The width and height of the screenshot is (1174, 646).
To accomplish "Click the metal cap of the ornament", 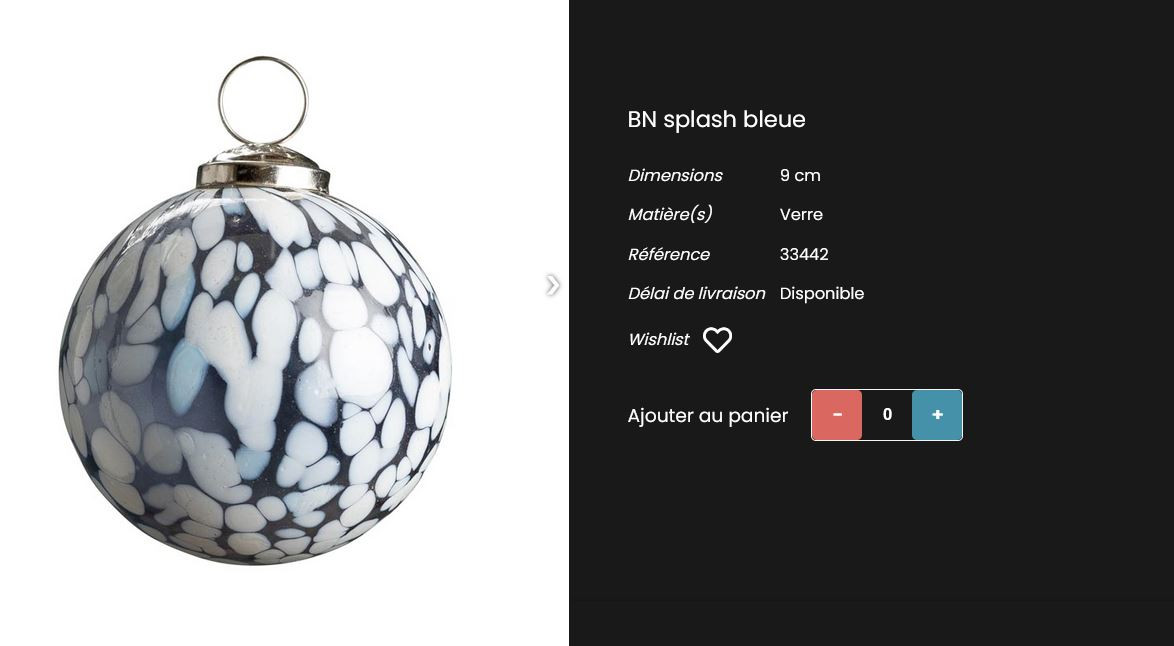I will point(263,168).
